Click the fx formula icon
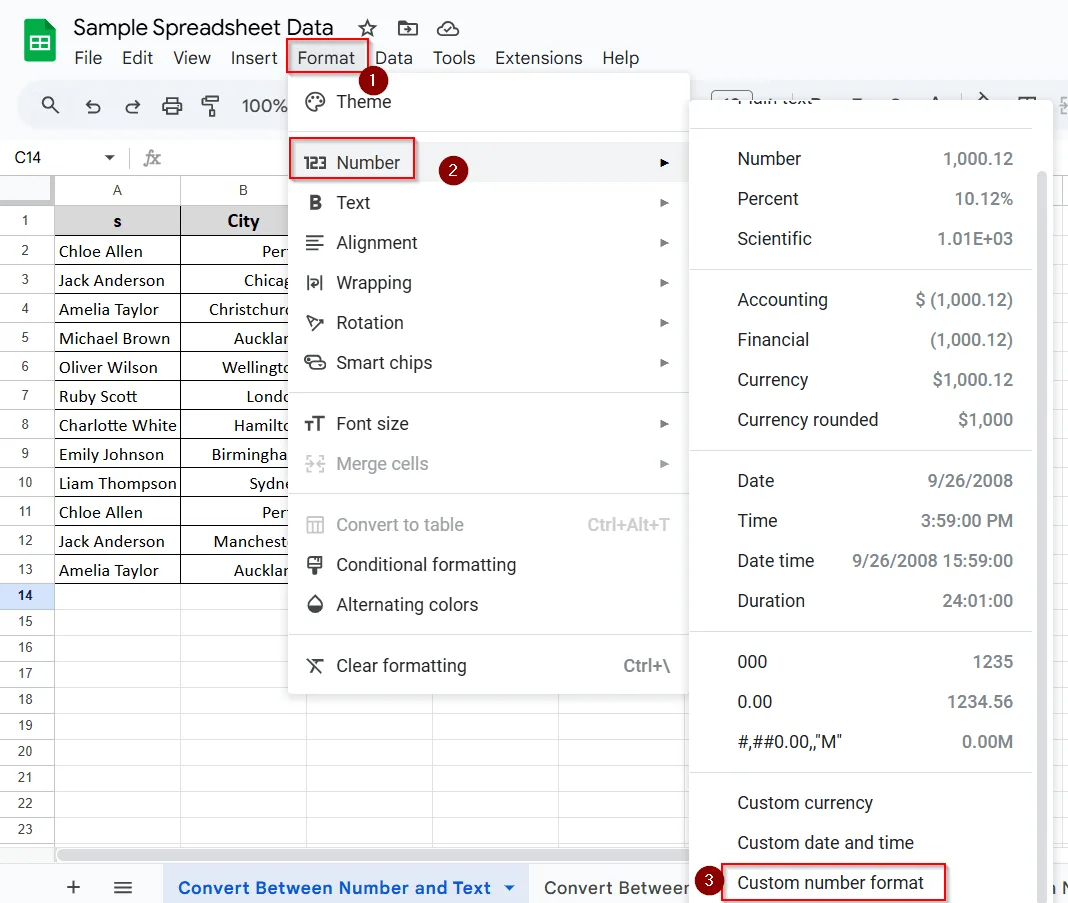 click(x=152, y=158)
